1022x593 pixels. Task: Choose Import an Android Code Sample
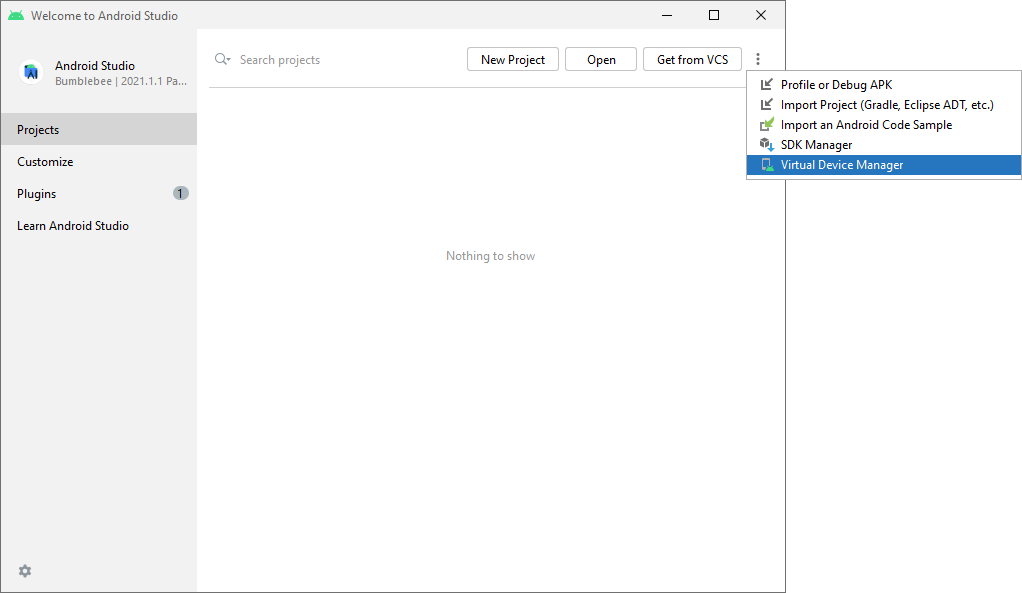click(883, 125)
